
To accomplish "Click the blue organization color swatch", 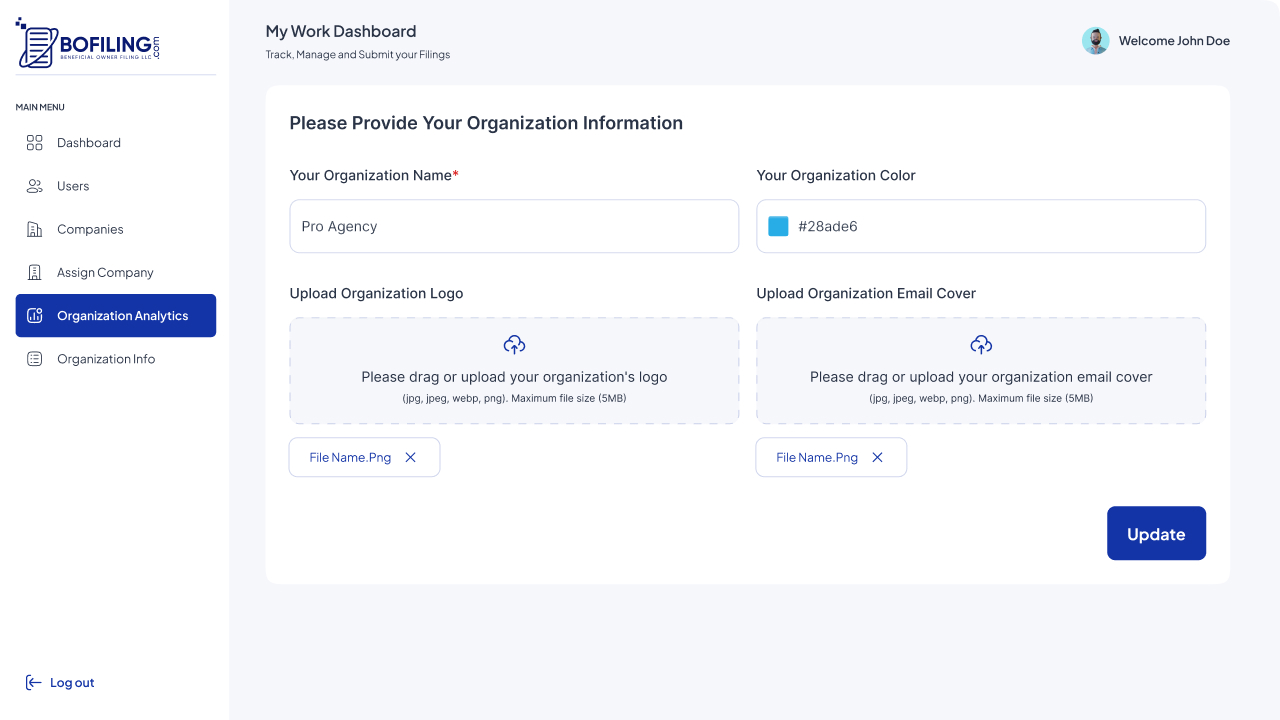I will point(778,226).
